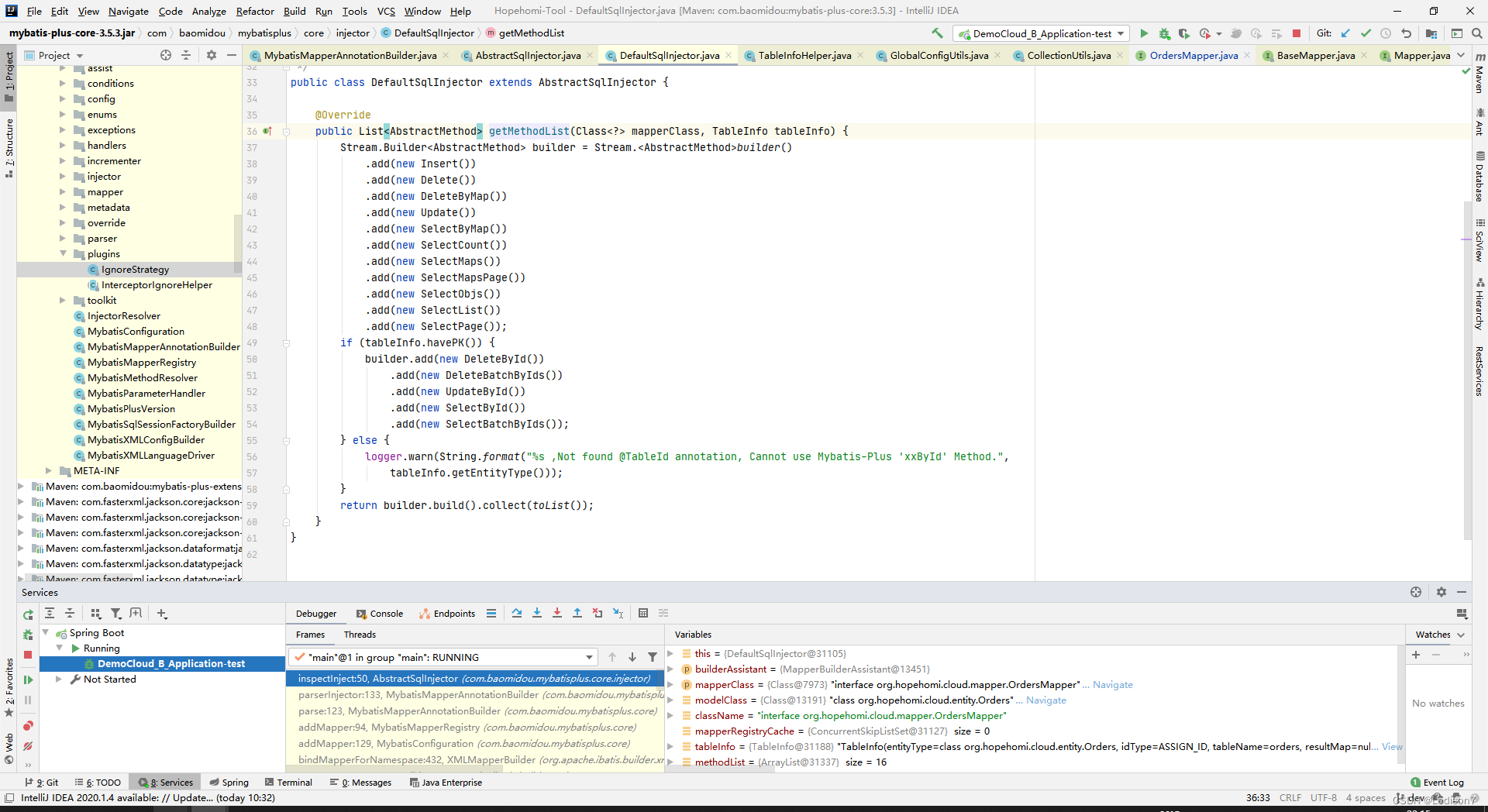
Task: Toggle the Database tool window on the right stripe
Action: (1479, 177)
